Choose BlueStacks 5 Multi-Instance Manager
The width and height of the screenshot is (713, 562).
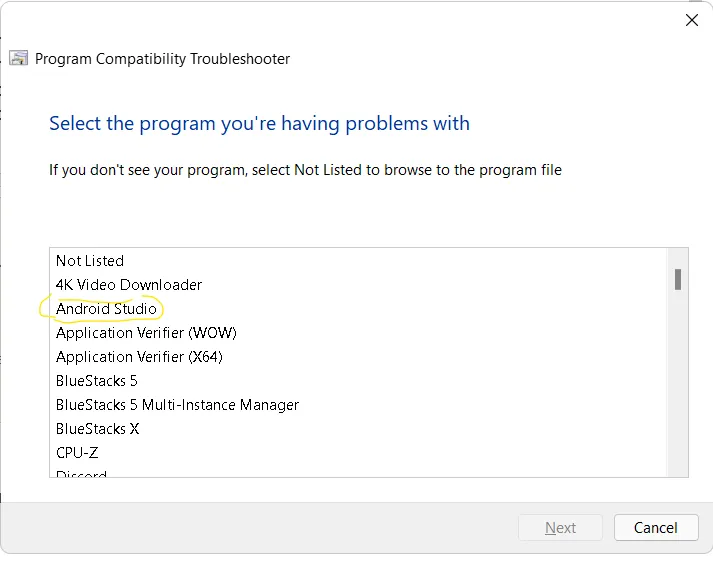[x=177, y=405]
